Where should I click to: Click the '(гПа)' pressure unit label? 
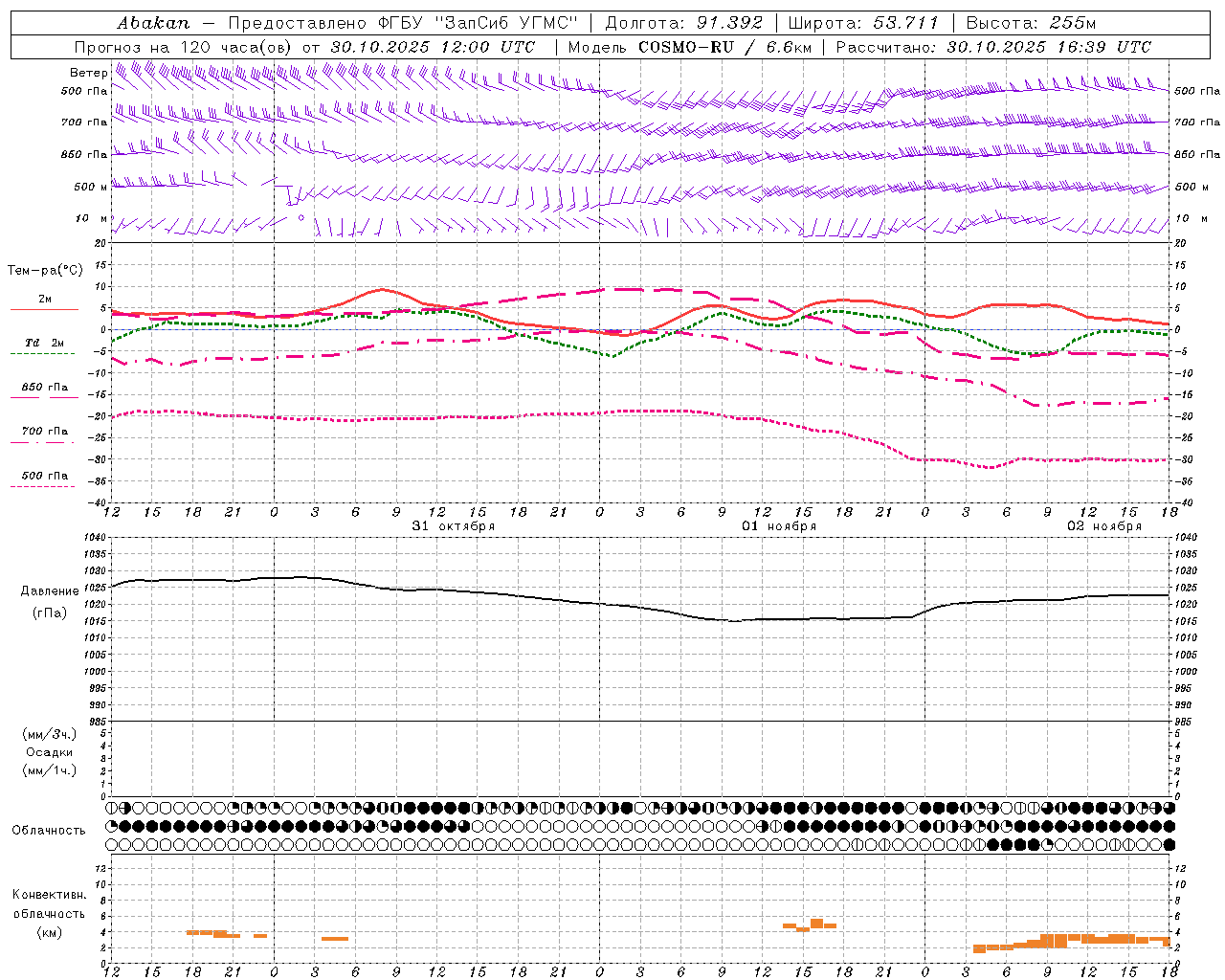pos(50,613)
